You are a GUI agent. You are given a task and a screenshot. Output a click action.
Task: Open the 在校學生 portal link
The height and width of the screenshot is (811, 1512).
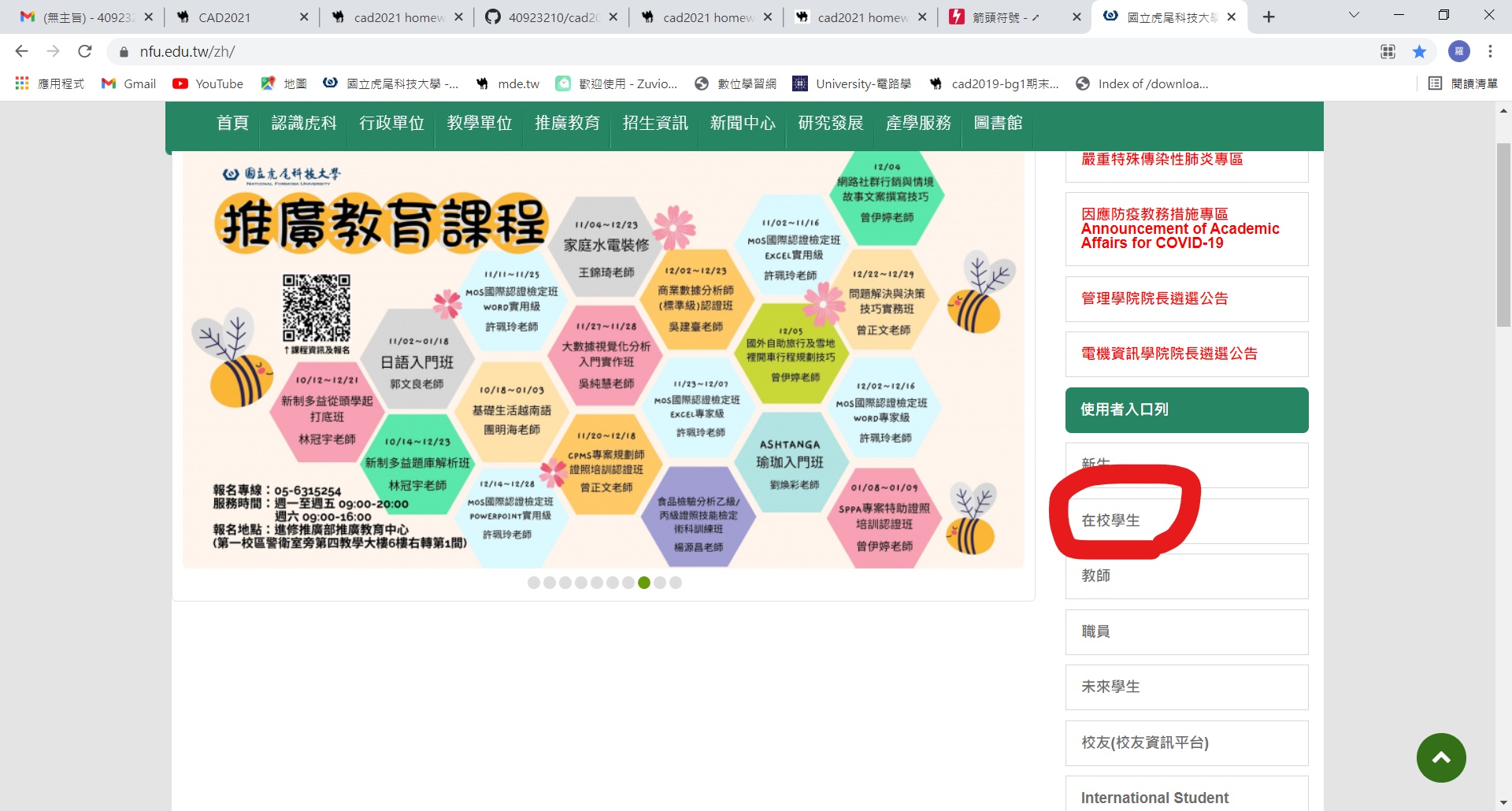pos(1187,521)
